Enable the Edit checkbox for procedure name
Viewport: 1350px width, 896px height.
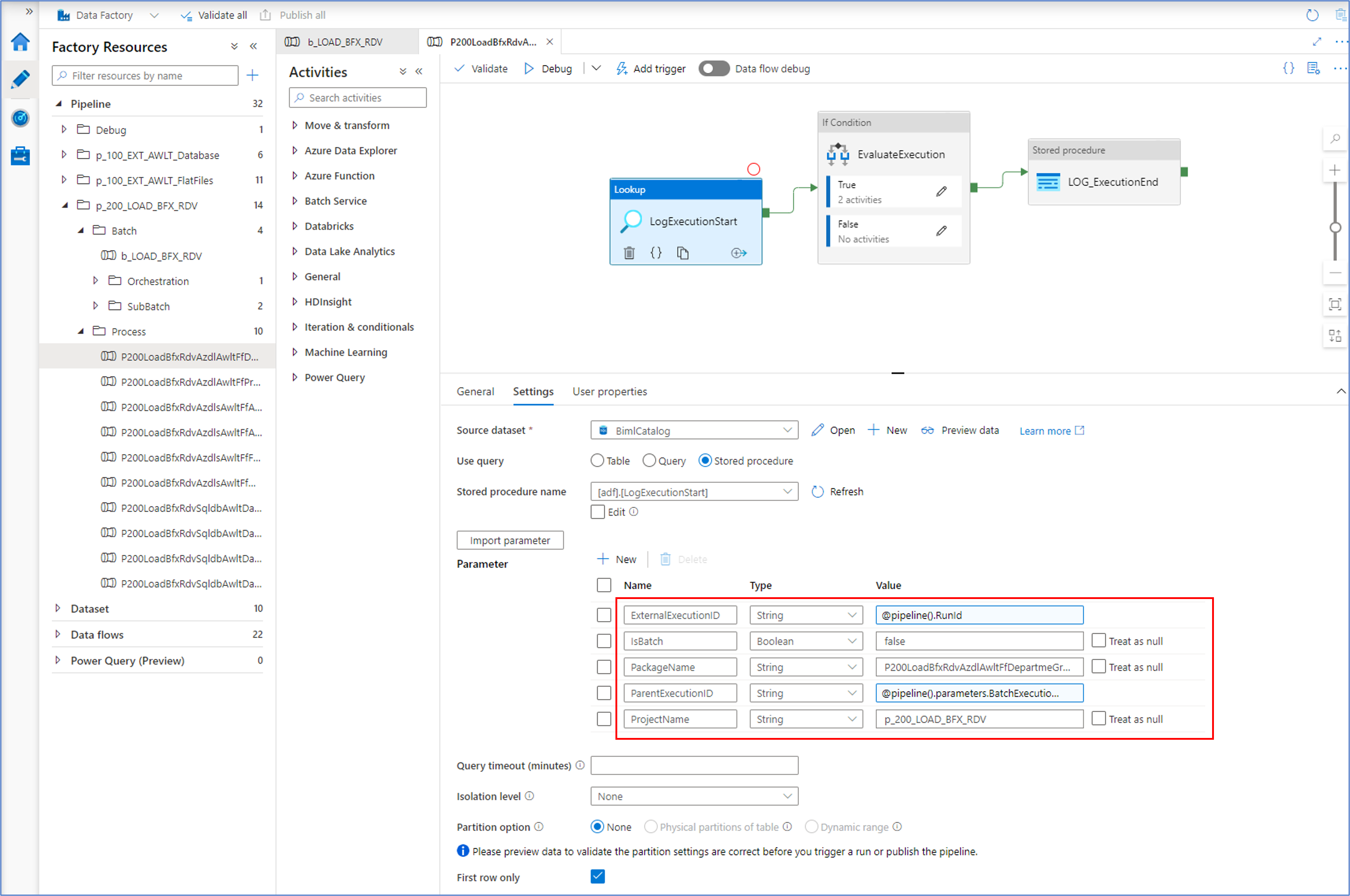click(x=598, y=512)
